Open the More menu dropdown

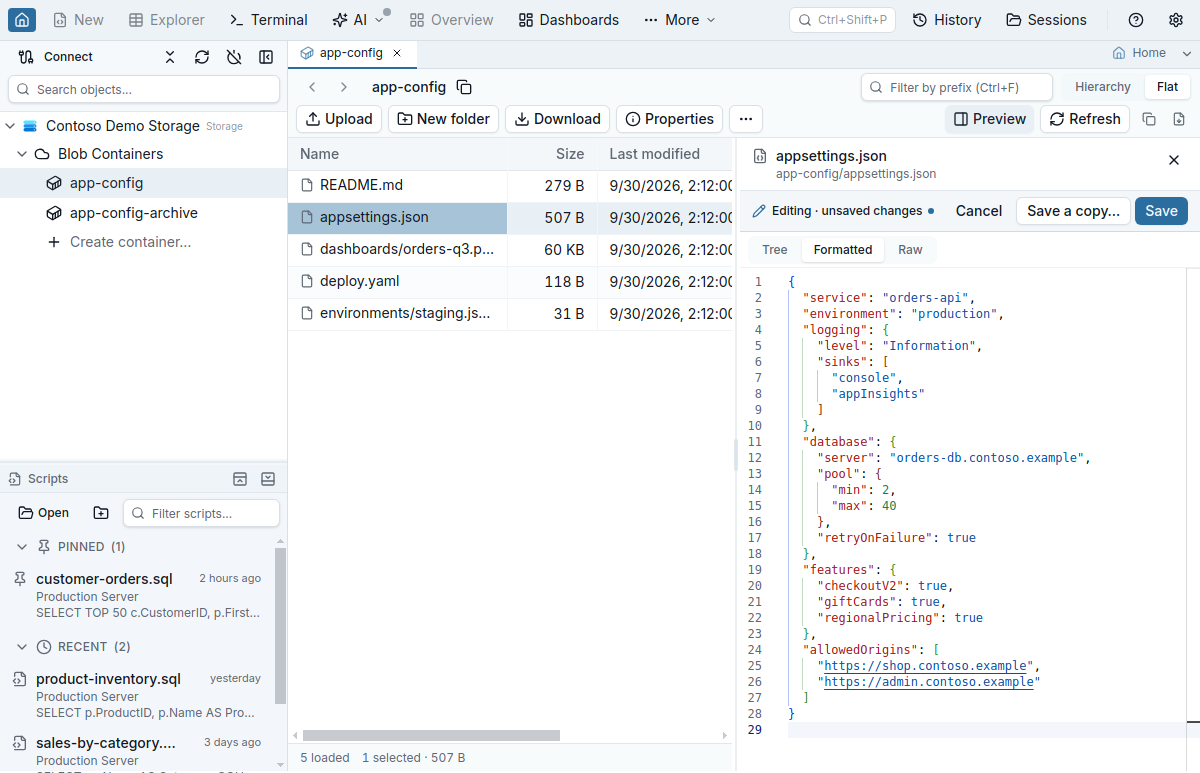point(680,20)
